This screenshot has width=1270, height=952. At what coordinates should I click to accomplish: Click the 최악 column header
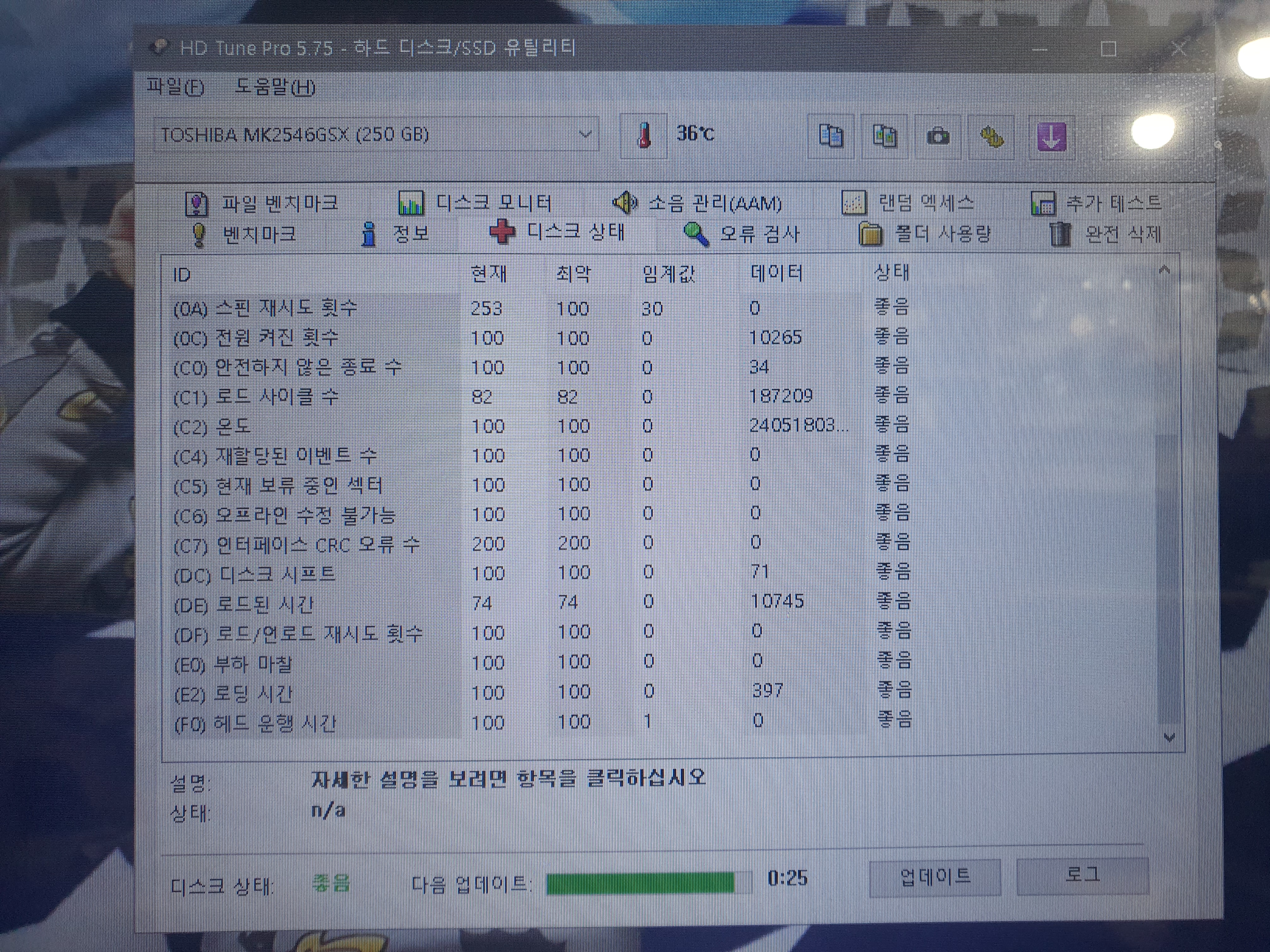pos(573,274)
